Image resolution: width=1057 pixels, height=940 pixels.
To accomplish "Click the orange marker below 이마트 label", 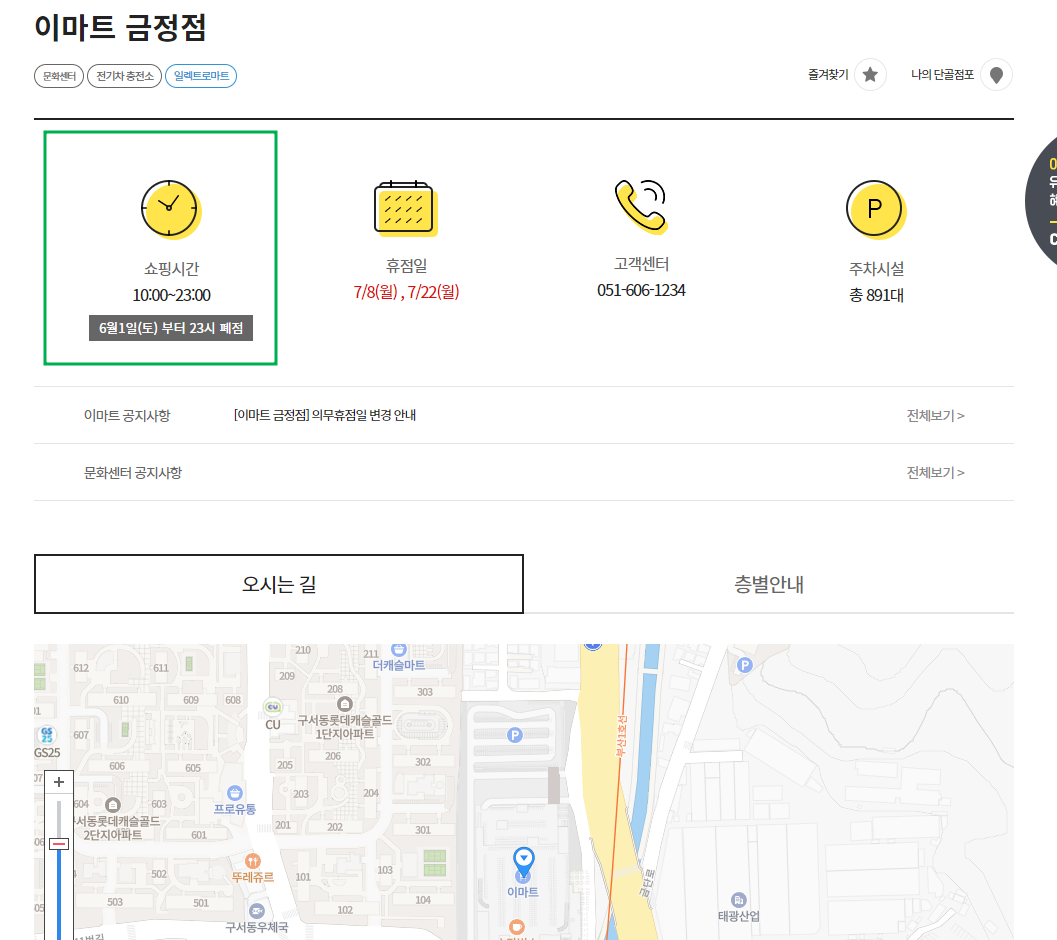I will pos(517,927).
